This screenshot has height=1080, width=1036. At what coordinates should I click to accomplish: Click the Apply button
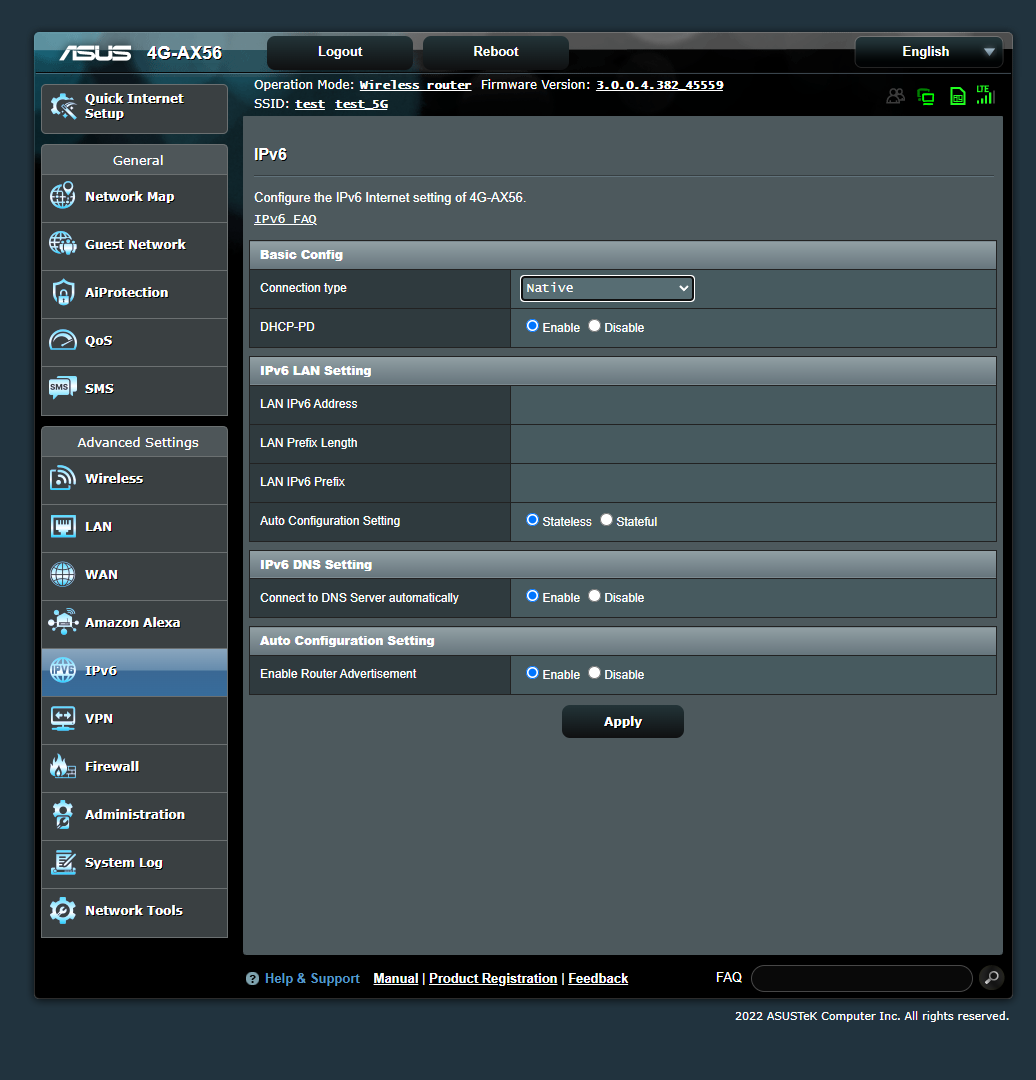(x=623, y=722)
